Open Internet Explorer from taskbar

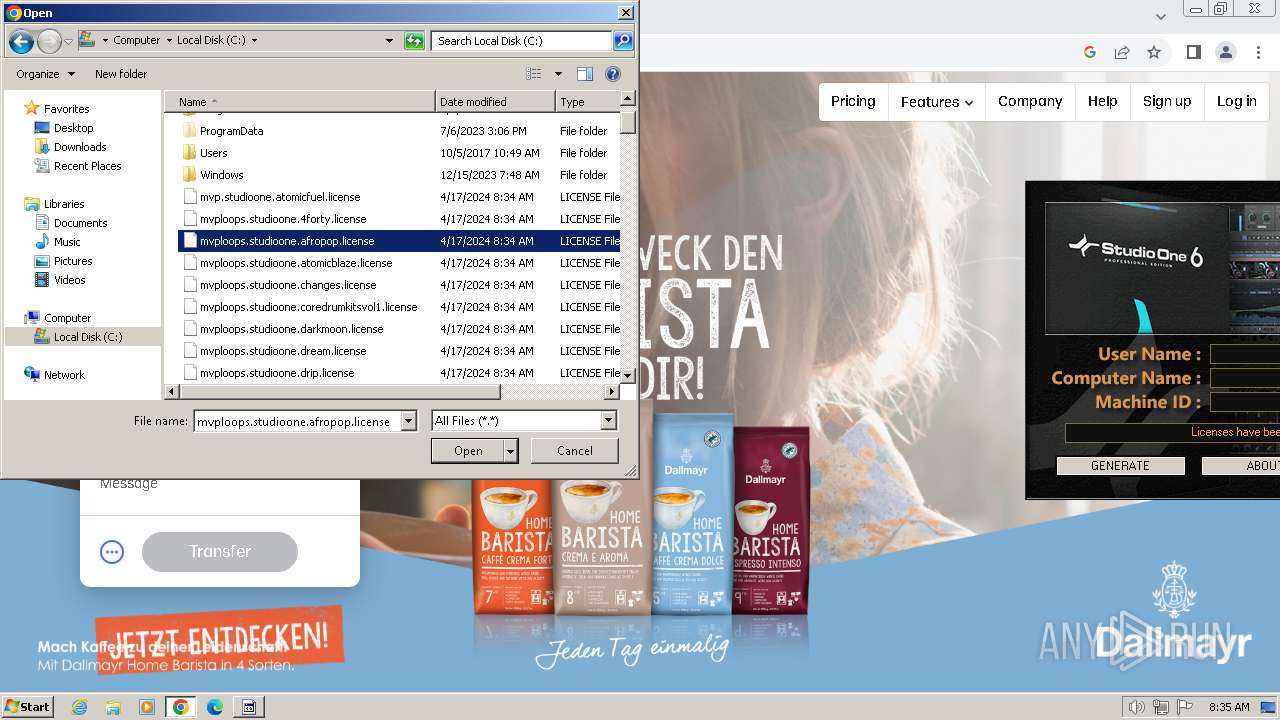(x=79, y=707)
